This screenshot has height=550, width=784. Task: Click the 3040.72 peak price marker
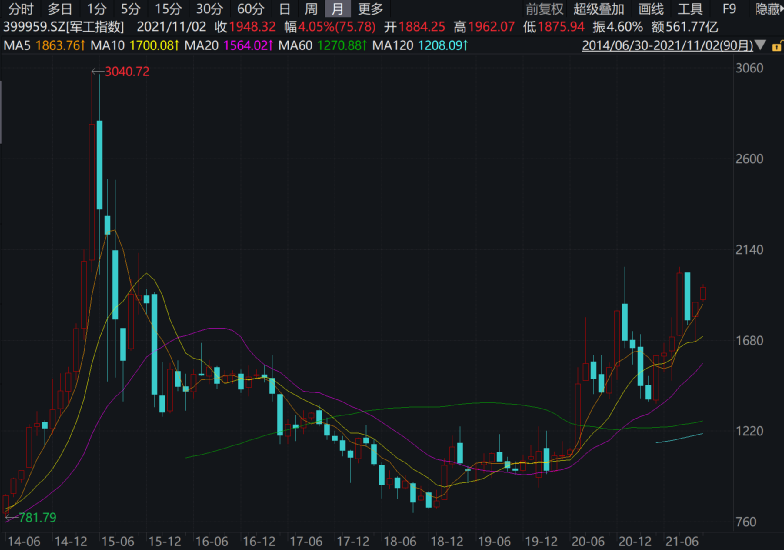126,71
